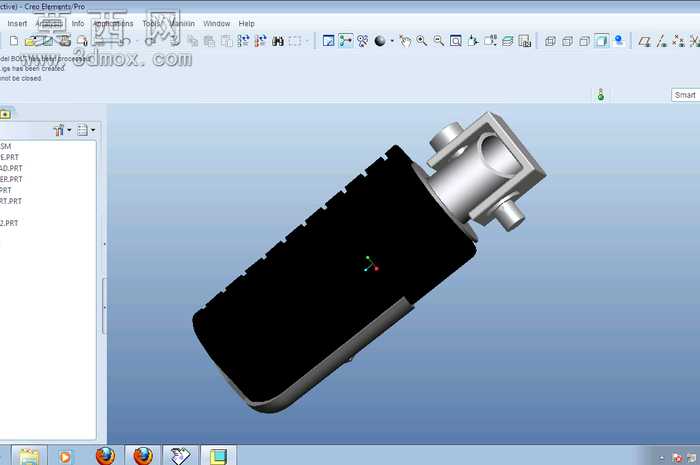This screenshot has width=700, height=465.
Task: Select No Hidden display style icon
Action: (584, 42)
